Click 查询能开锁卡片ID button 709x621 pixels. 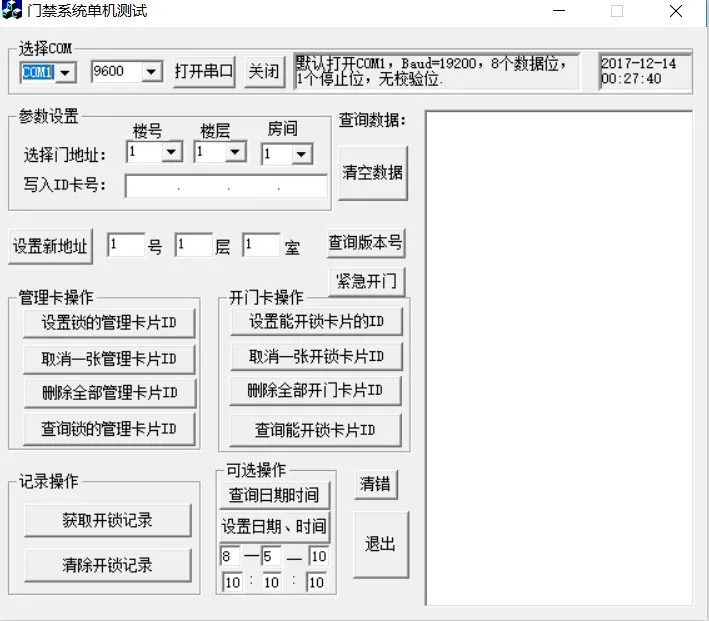point(316,430)
